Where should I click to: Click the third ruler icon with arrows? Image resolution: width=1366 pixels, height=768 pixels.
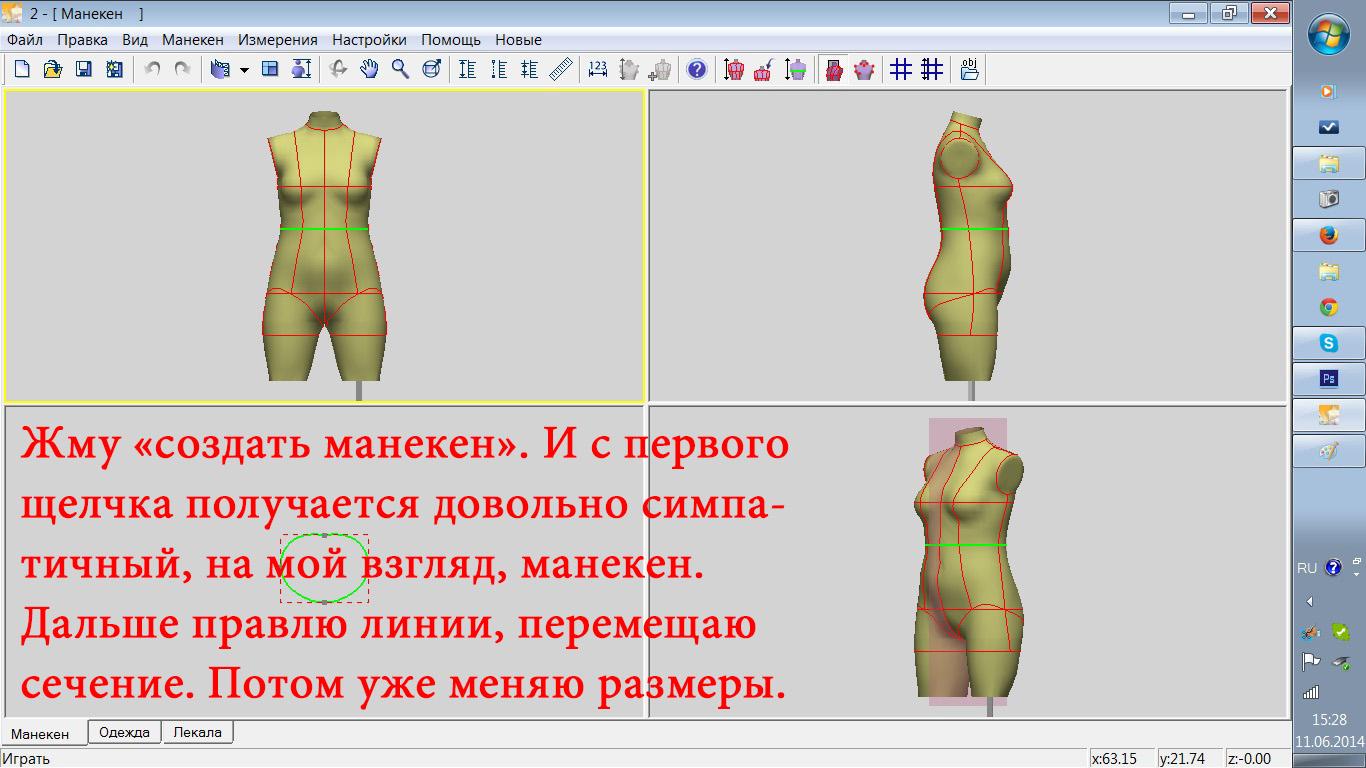(x=530, y=69)
